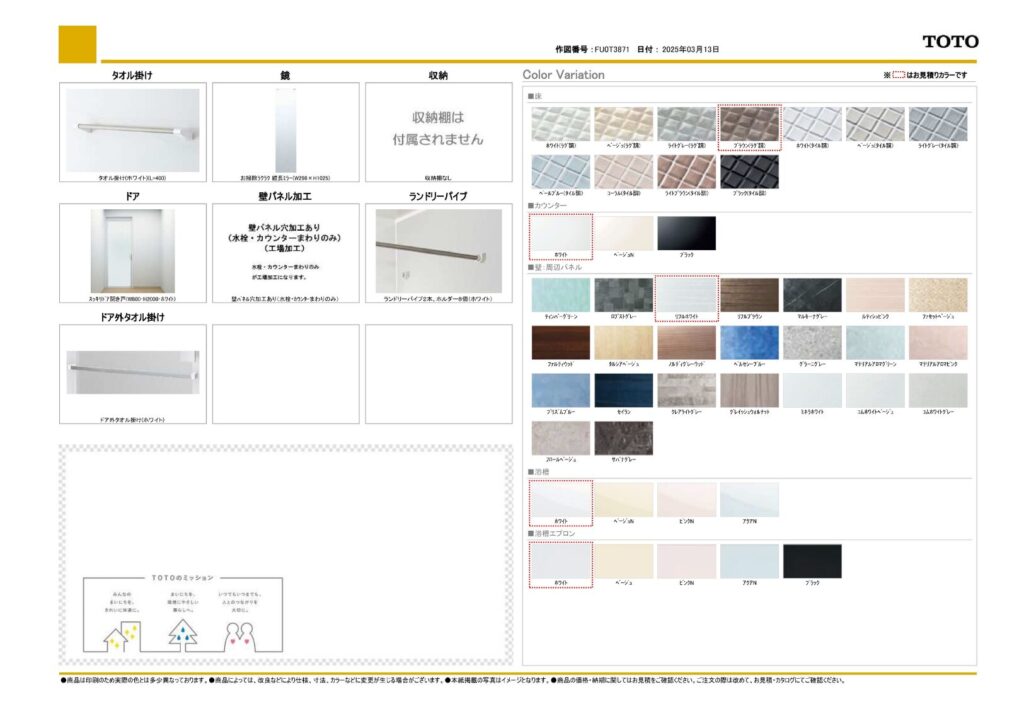1024x709 pixels.
Task: Click the water droplets illustration in the mission box
Action: (182, 630)
